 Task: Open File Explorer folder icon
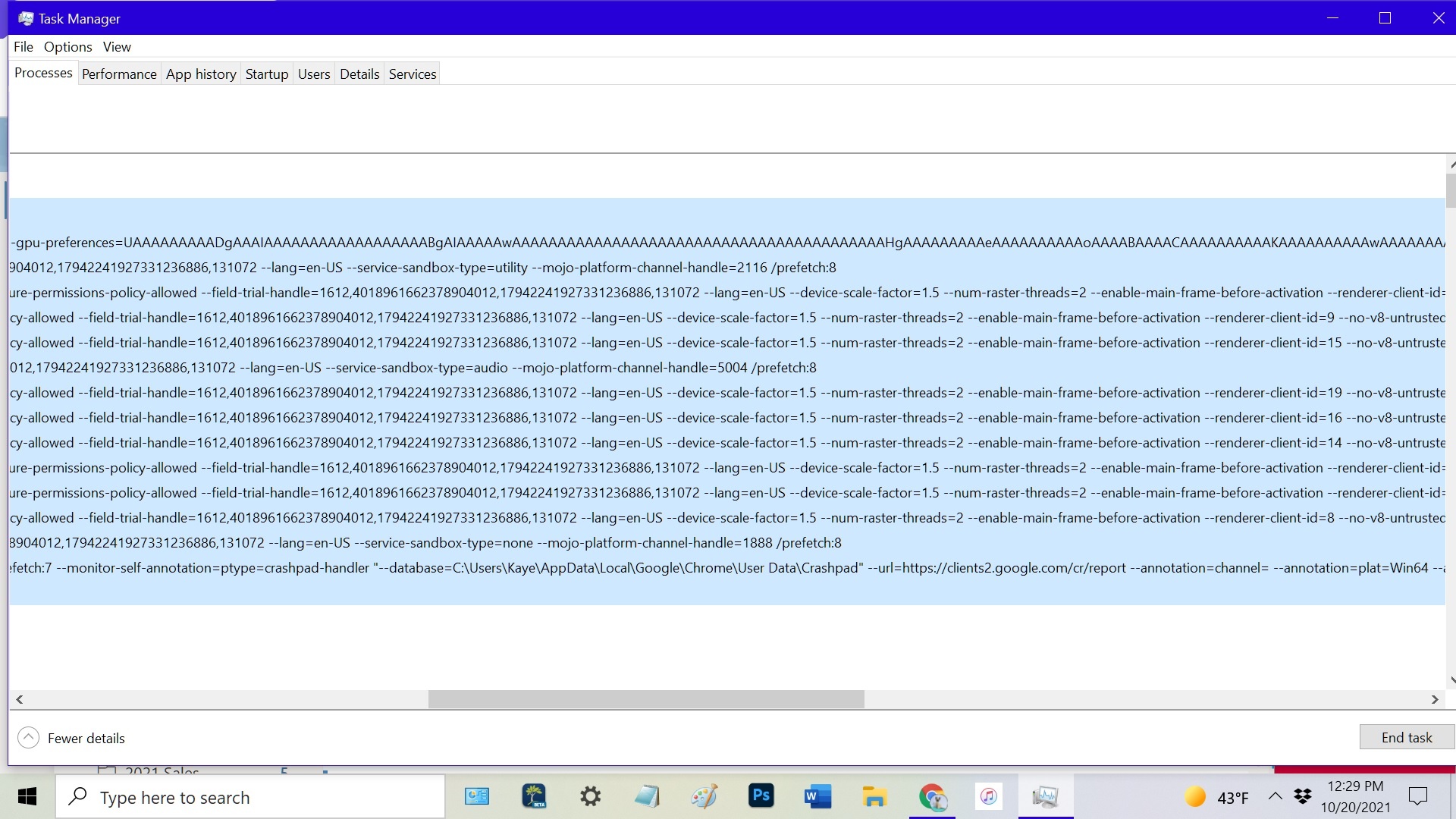click(x=874, y=797)
